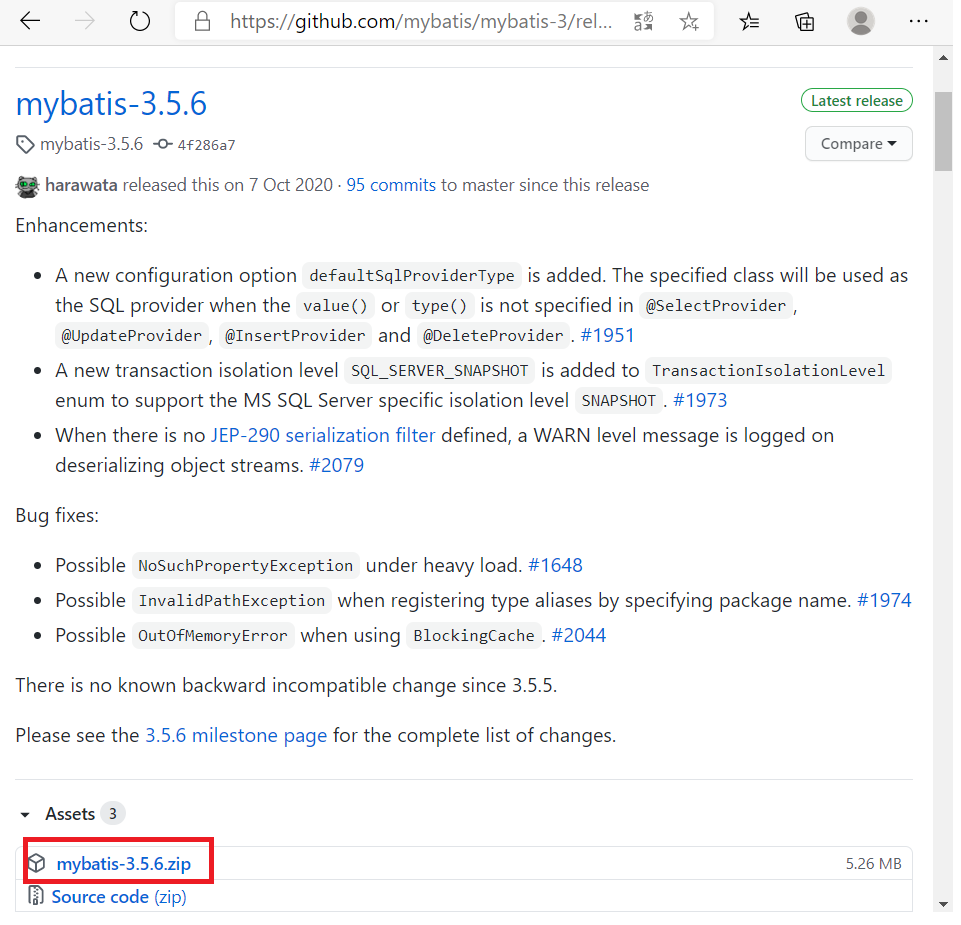Click the defaultSqlProviderType code text
Viewport: 961px width, 925px height.
click(x=412, y=276)
